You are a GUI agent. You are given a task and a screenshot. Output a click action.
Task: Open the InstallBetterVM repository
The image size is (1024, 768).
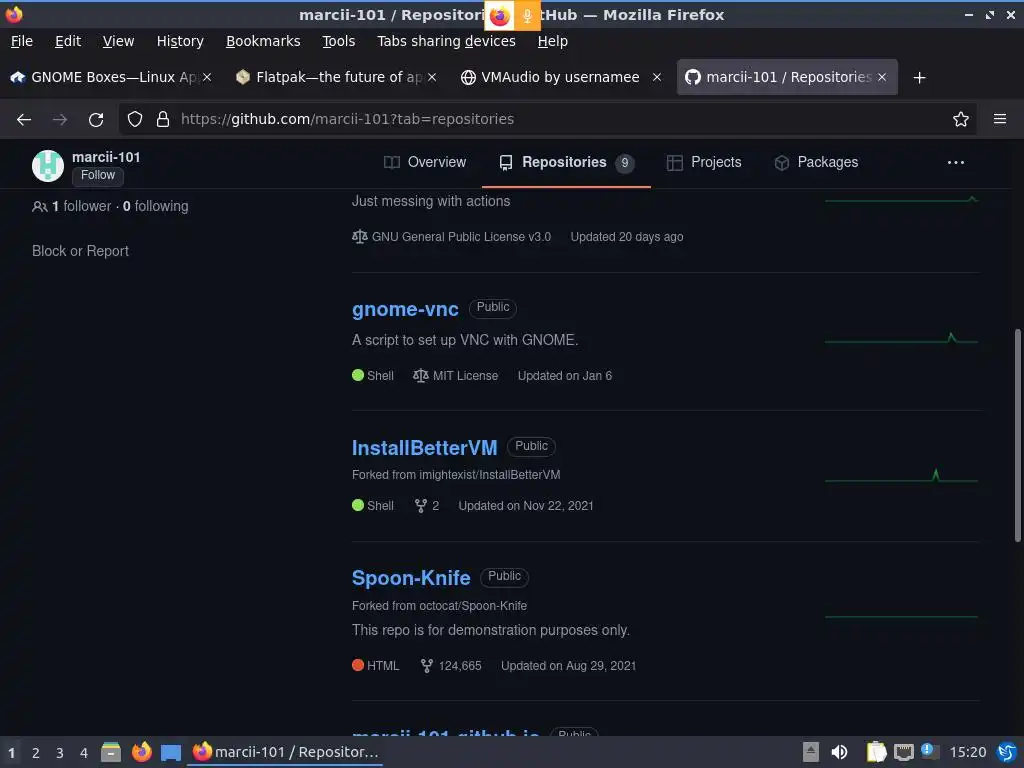click(424, 447)
